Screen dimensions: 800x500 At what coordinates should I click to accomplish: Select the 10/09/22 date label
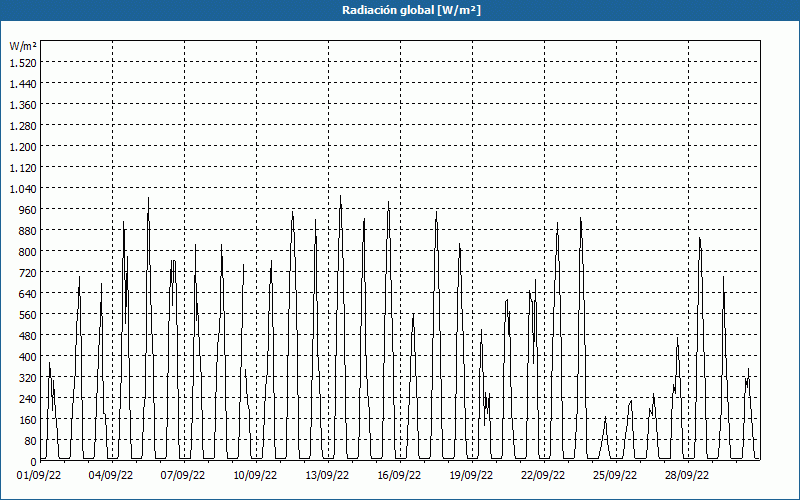pyautogui.click(x=255, y=475)
